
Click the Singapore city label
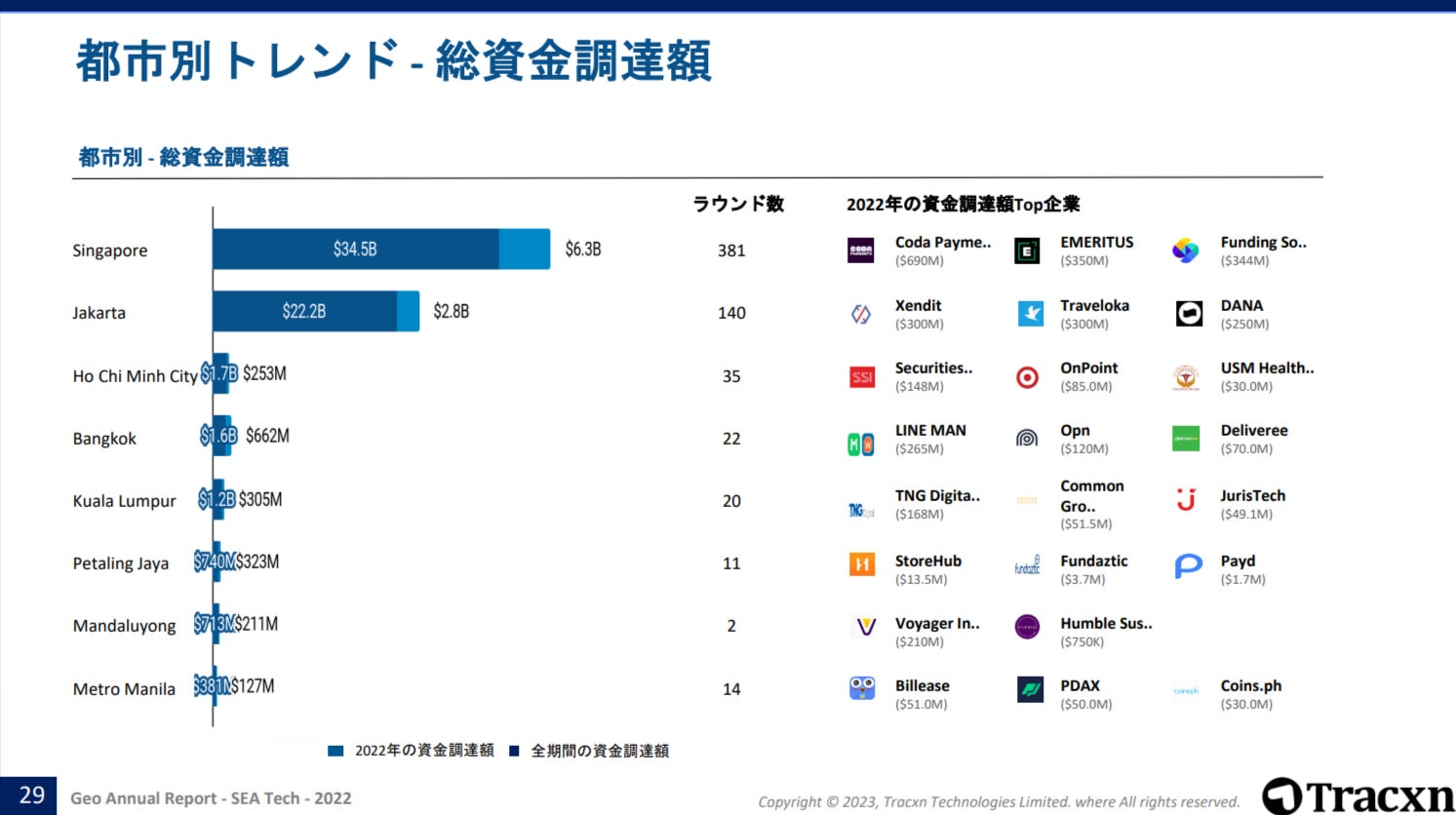110,251
